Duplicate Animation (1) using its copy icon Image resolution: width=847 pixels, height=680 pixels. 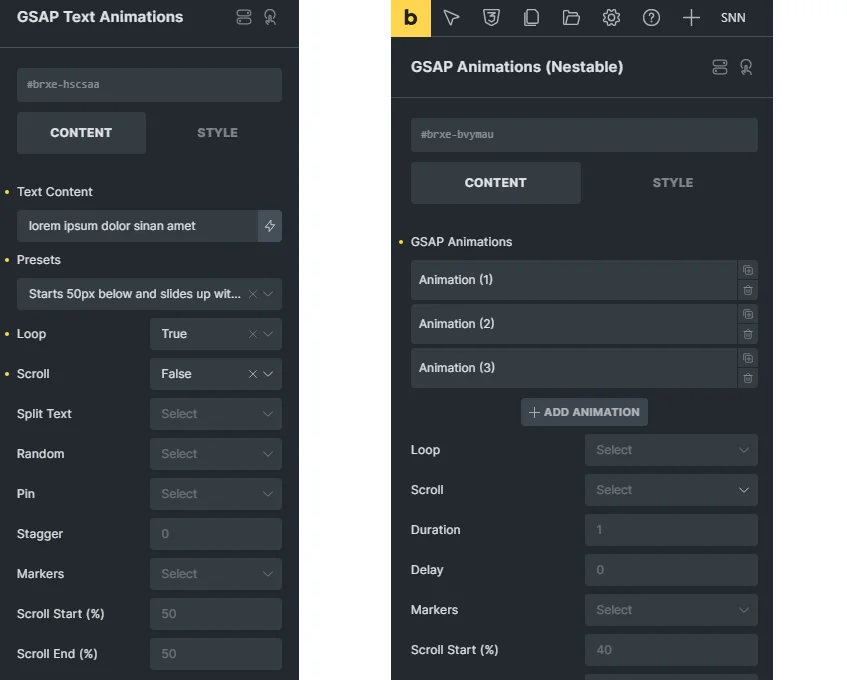747,270
